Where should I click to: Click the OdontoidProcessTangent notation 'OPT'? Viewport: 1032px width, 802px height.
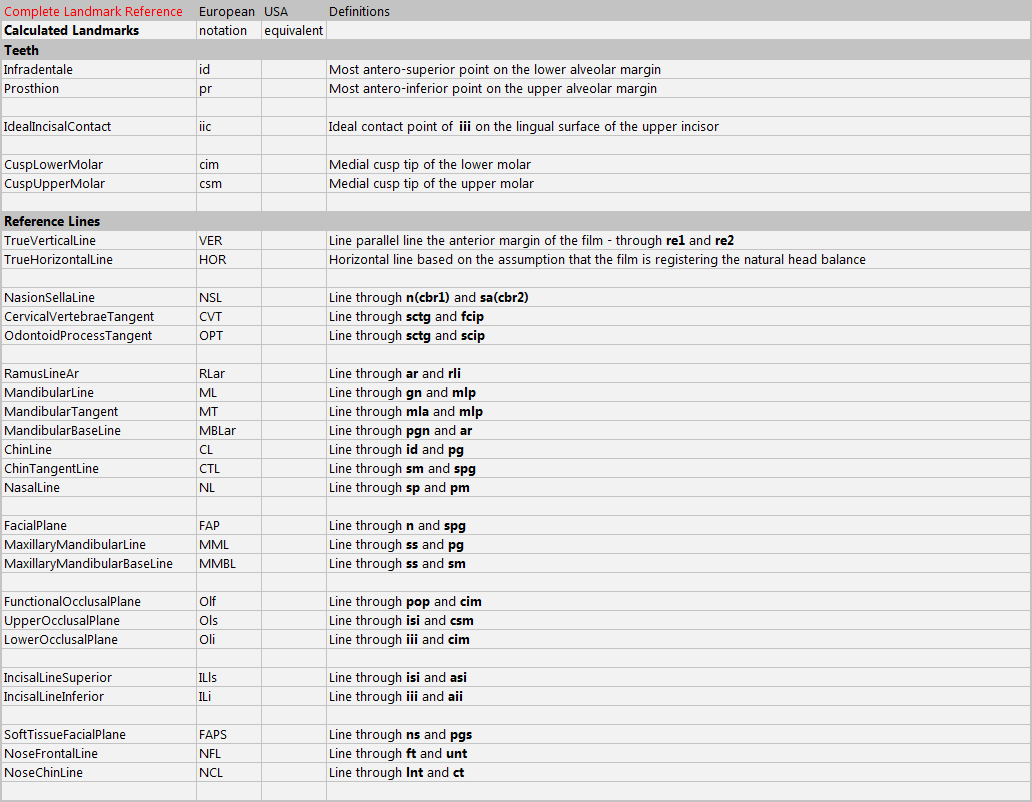click(210, 336)
